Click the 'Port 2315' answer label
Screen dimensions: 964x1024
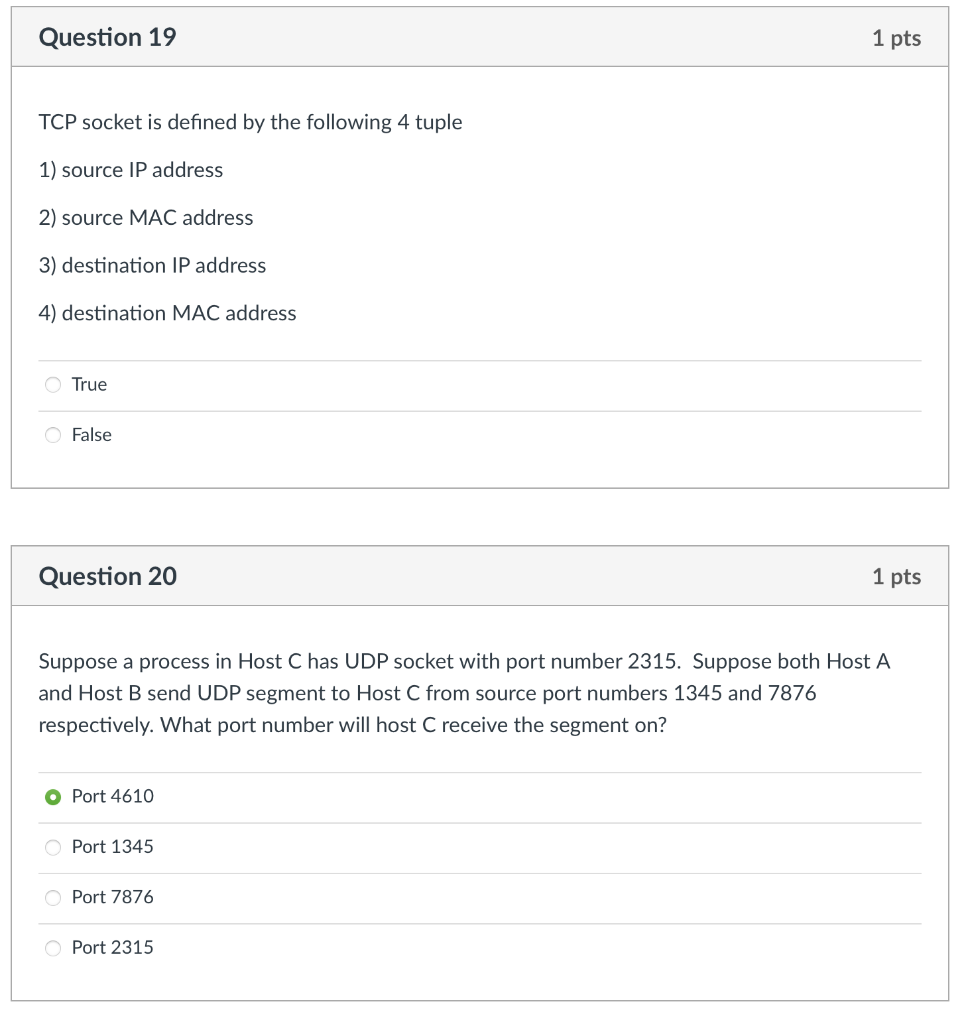tap(112, 948)
